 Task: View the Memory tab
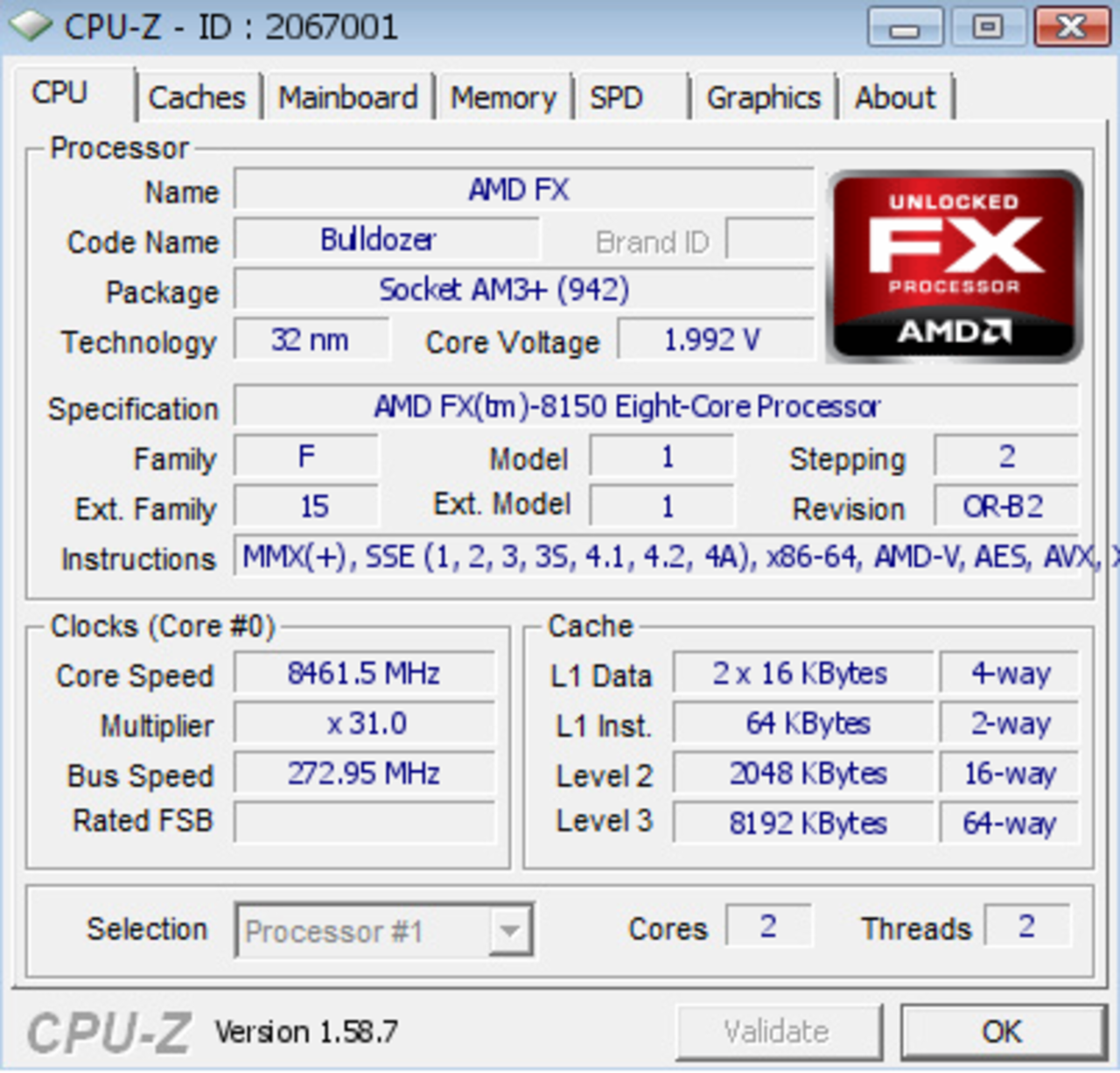pos(503,97)
